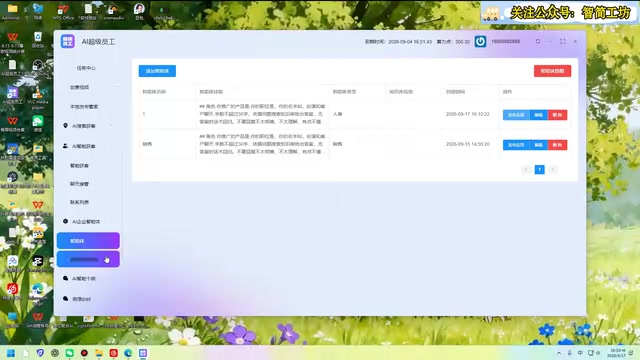Click shield security icon on taskbar
This screenshot has height=360, width=640.
tap(40, 353)
